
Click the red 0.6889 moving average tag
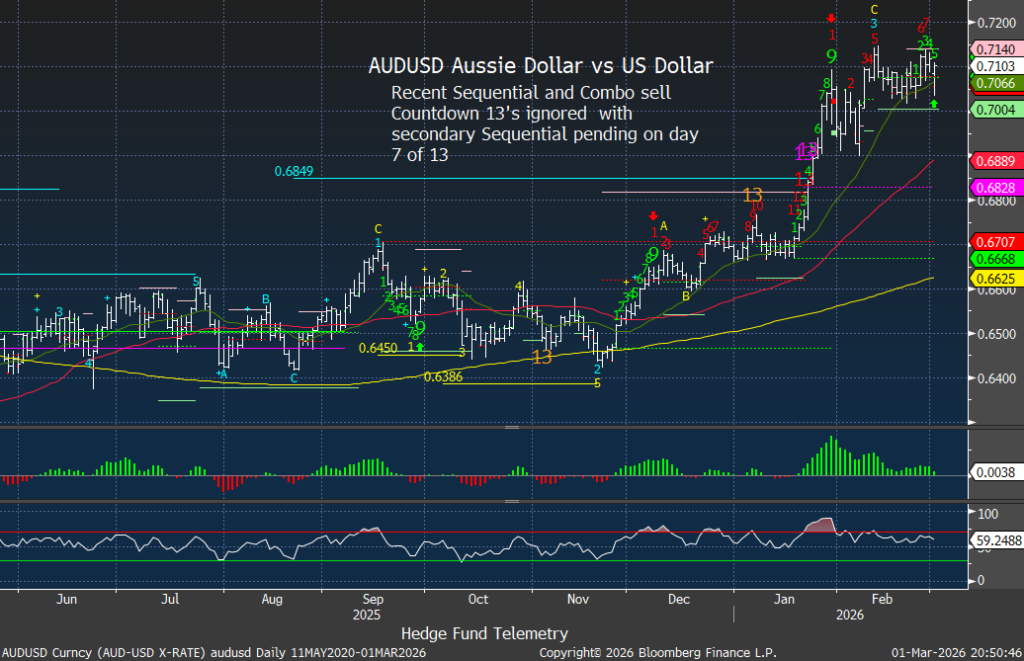tap(994, 160)
